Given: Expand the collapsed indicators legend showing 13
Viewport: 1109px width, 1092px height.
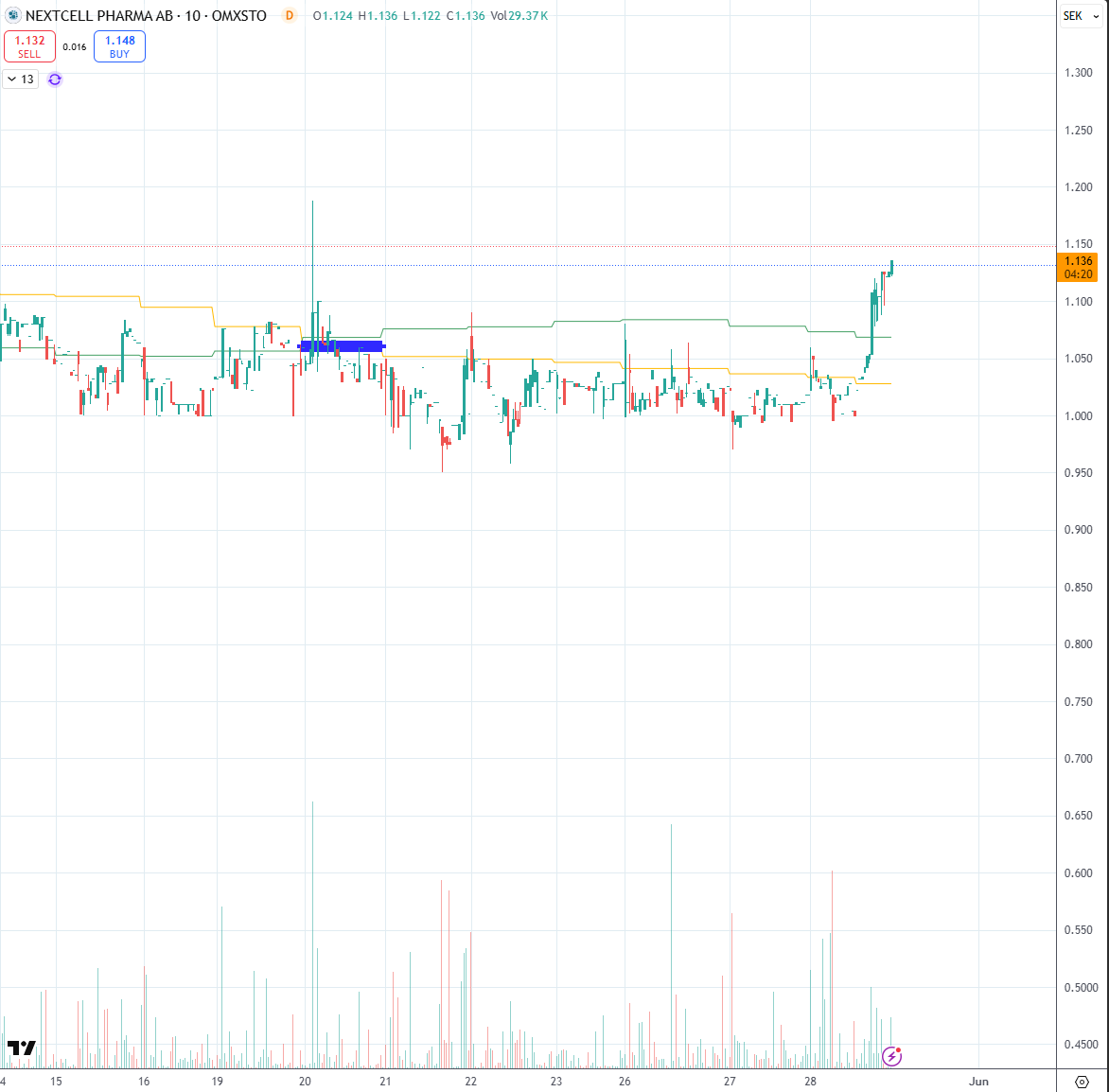Looking at the screenshot, I should click(x=21, y=79).
